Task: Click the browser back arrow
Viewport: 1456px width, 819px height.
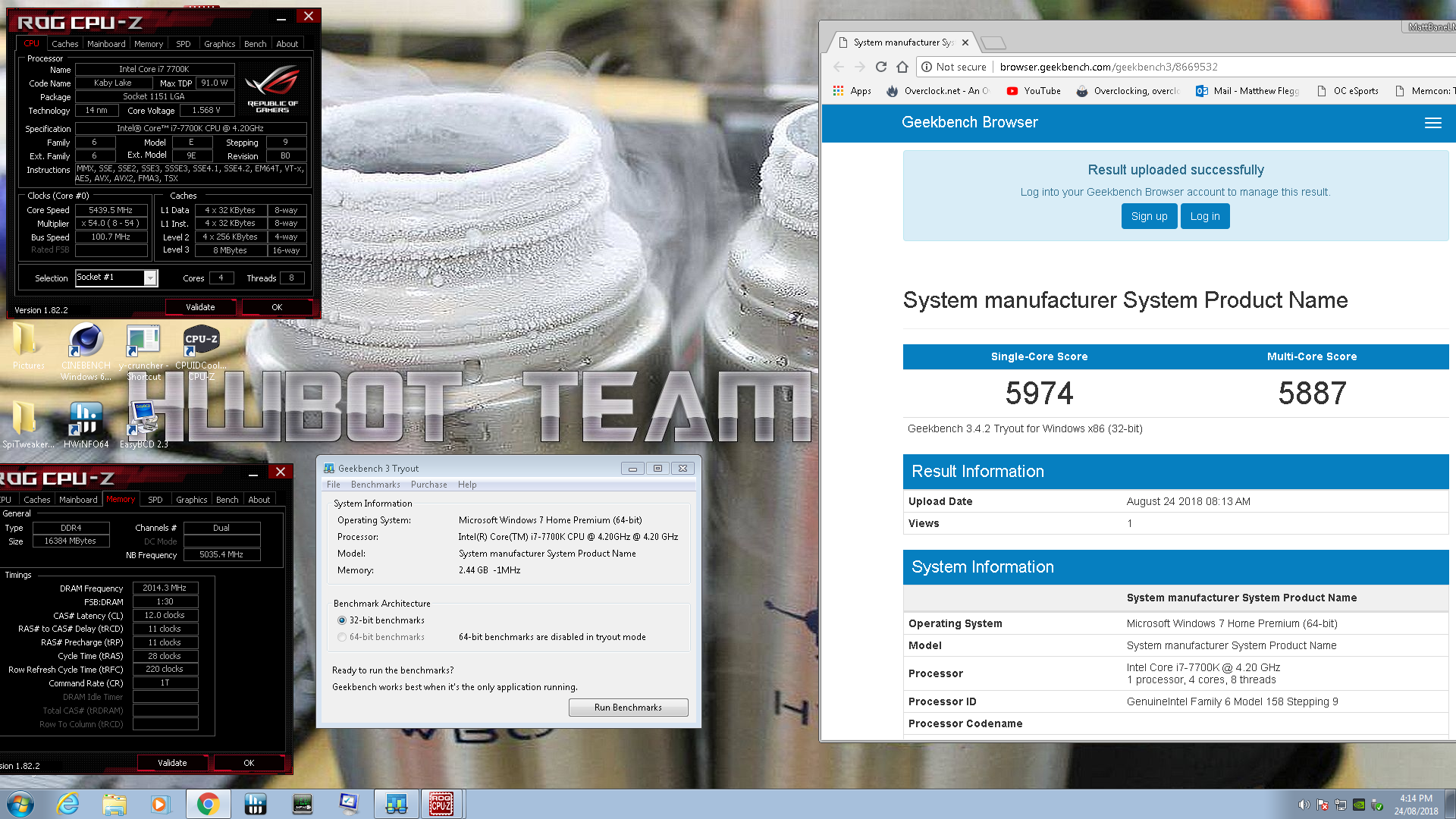Action: (839, 67)
